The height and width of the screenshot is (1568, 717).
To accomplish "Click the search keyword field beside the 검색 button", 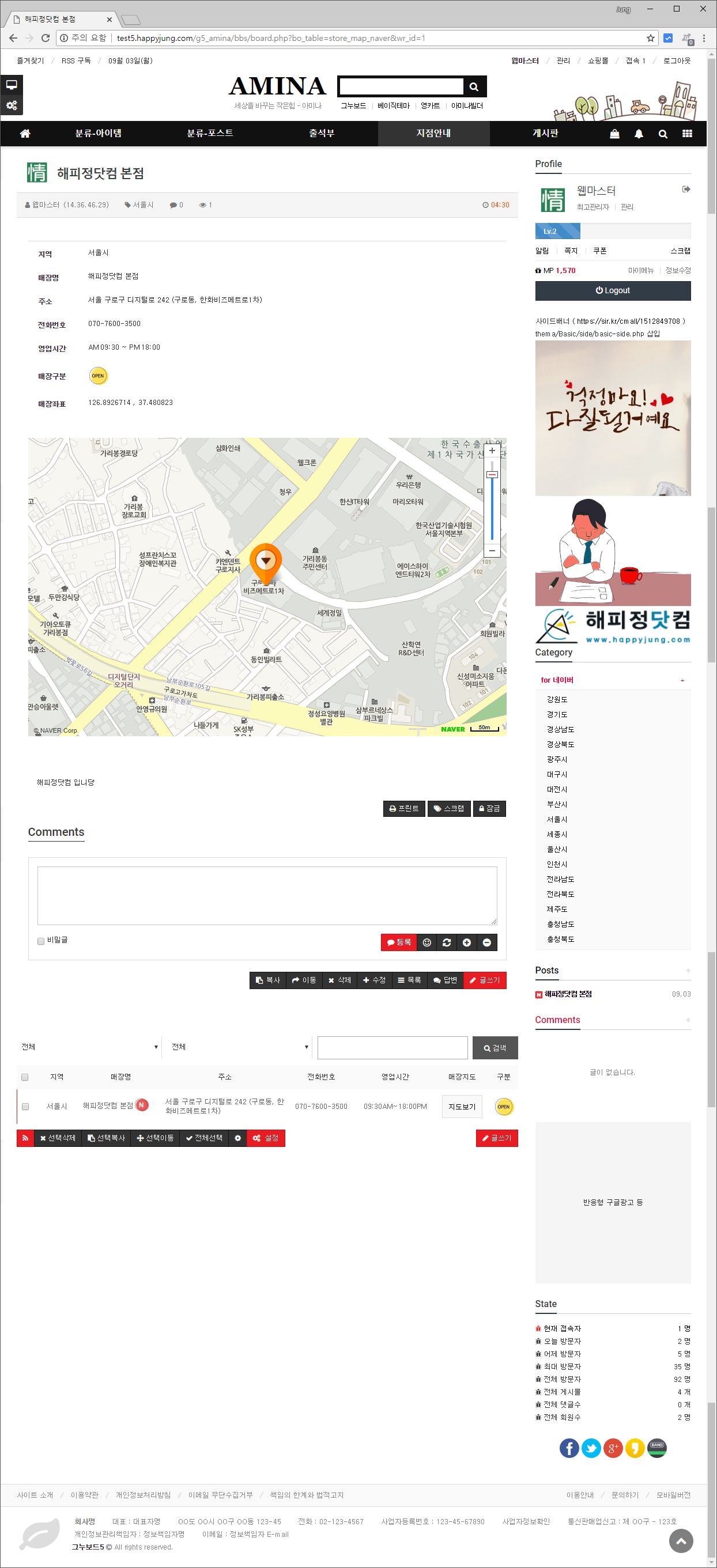I will 393,1048.
